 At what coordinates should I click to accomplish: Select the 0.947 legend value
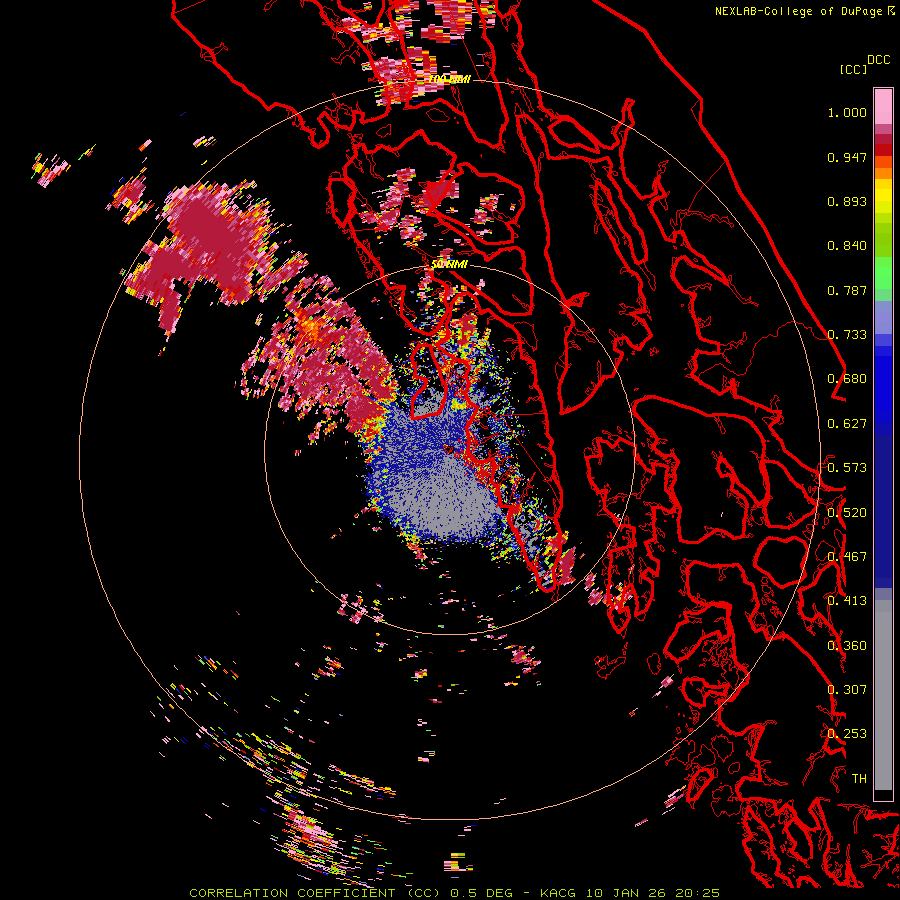(x=847, y=157)
